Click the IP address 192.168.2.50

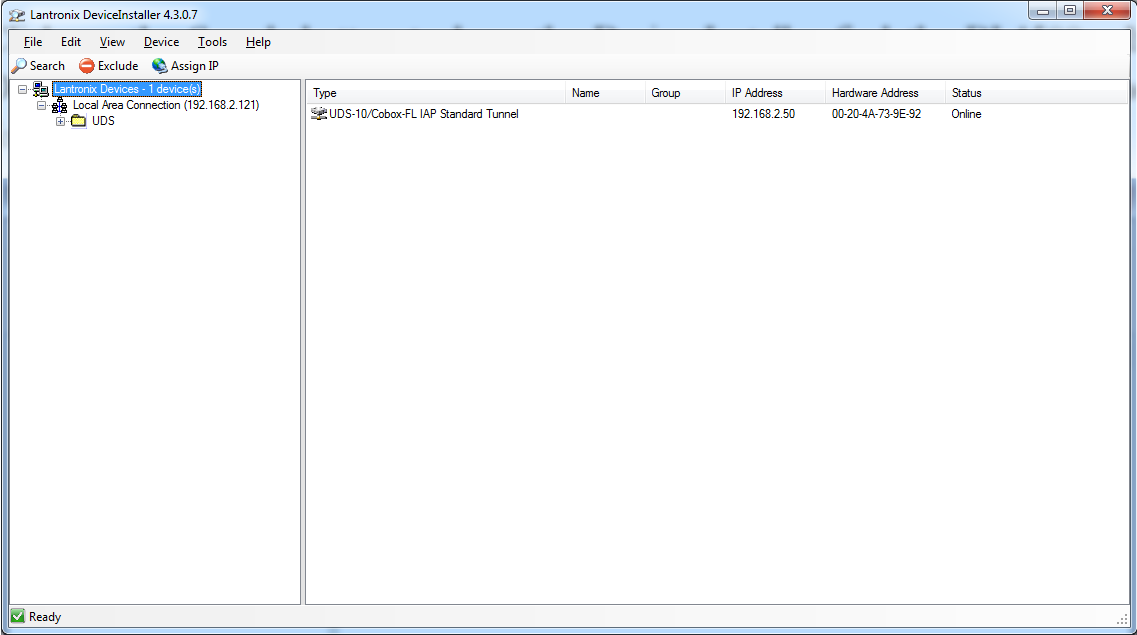click(763, 114)
